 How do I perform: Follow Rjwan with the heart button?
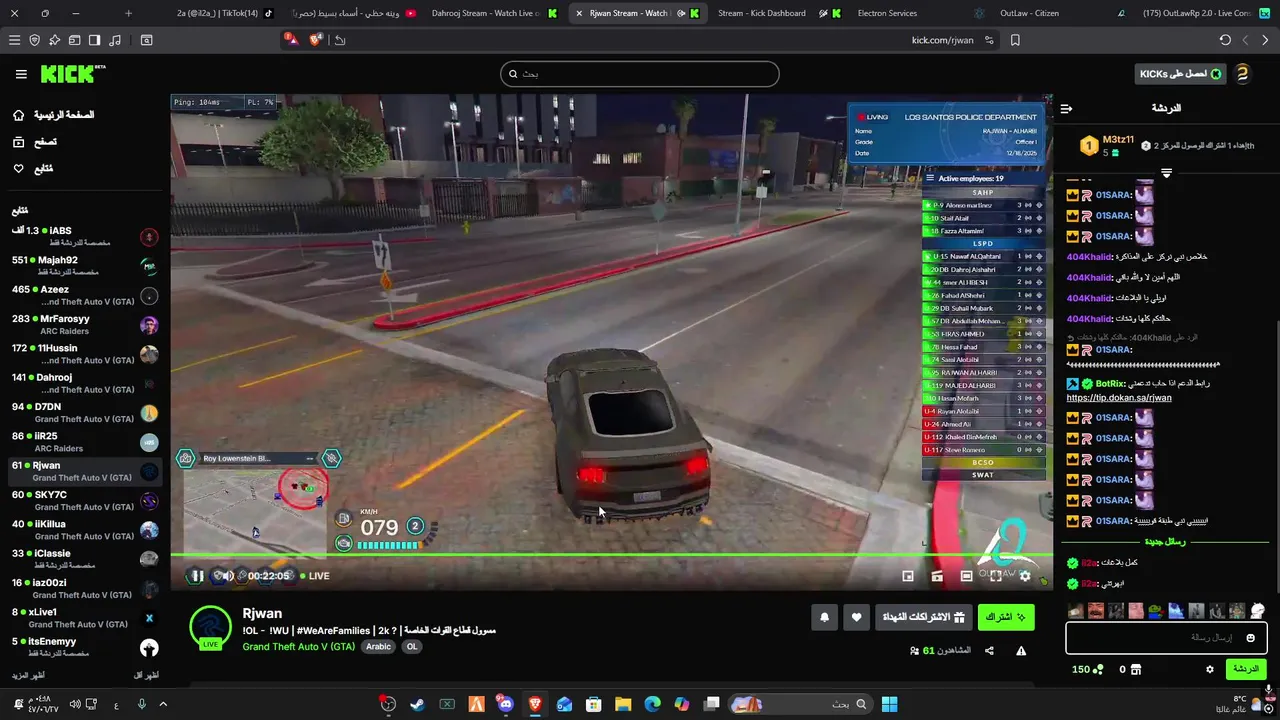pyautogui.click(x=856, y=617)
